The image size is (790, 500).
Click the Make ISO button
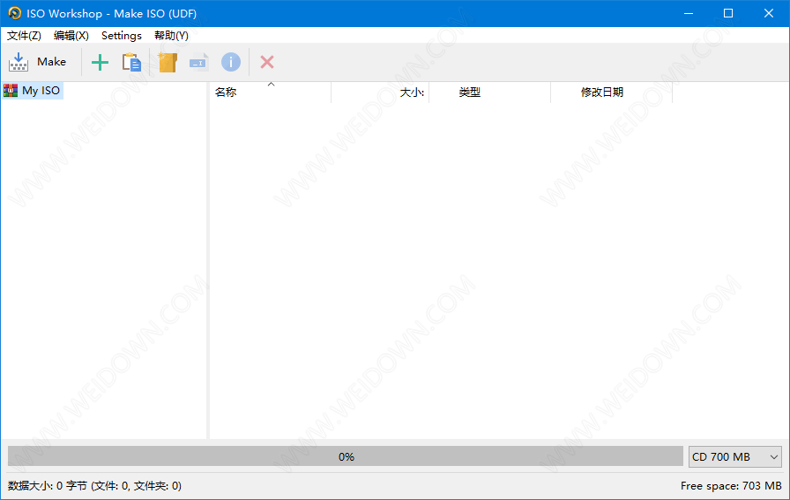pos(38,62)
